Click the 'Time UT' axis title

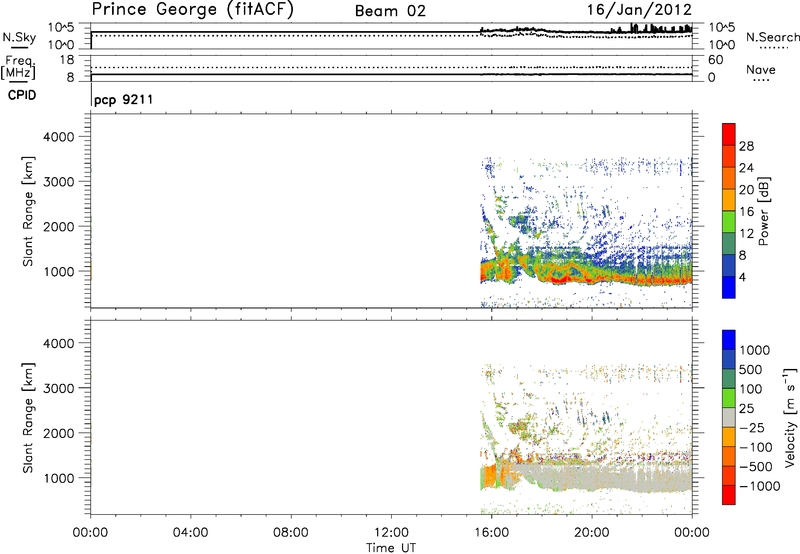point(391,548)
